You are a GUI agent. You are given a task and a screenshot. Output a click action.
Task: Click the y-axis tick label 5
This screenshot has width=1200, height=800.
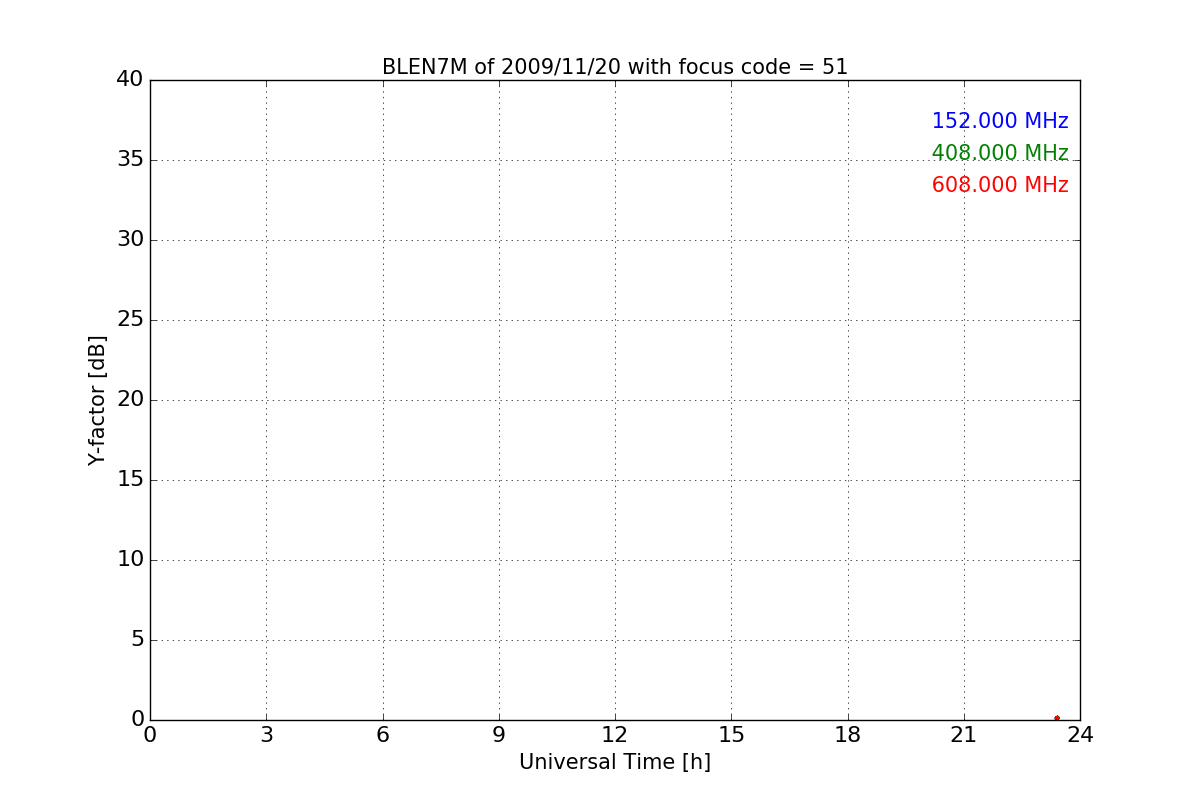[137, 639]
